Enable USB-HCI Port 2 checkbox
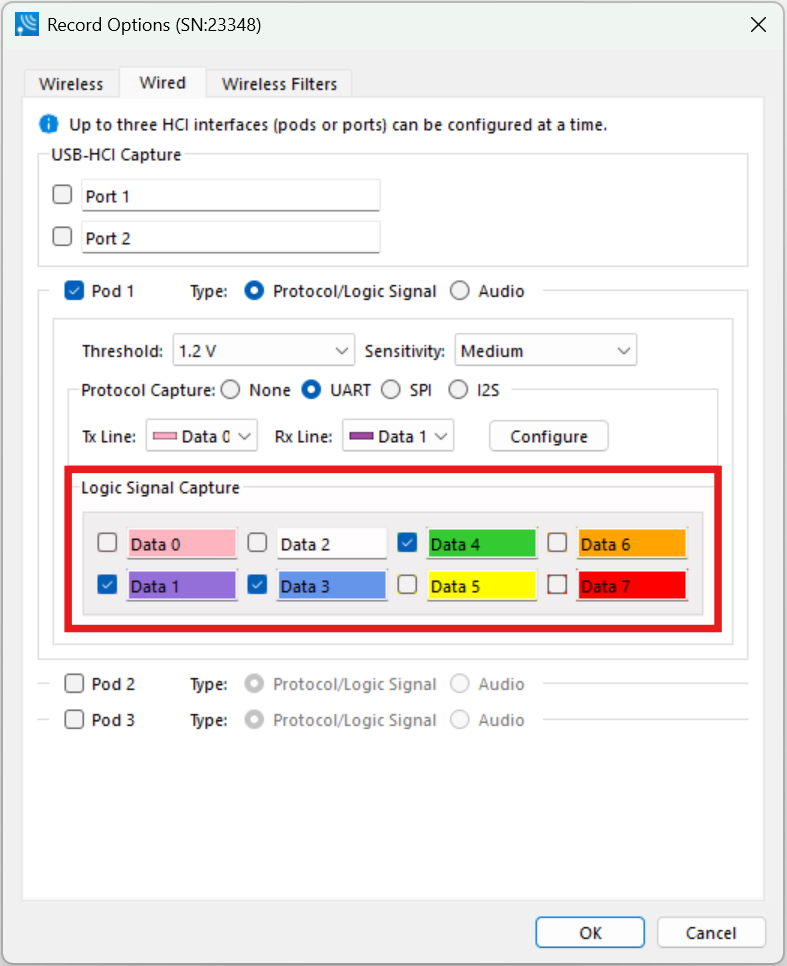This screenshot has height=966, width=787. (62, 237)
